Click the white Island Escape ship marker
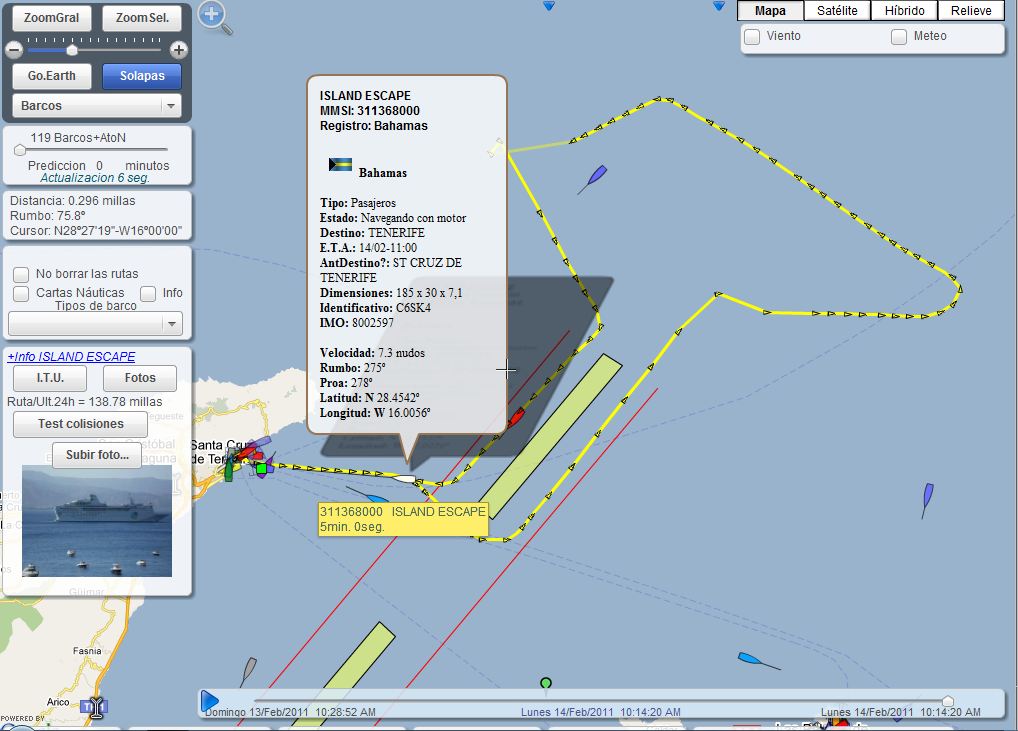1018x731 pixels. coord(405,479)
